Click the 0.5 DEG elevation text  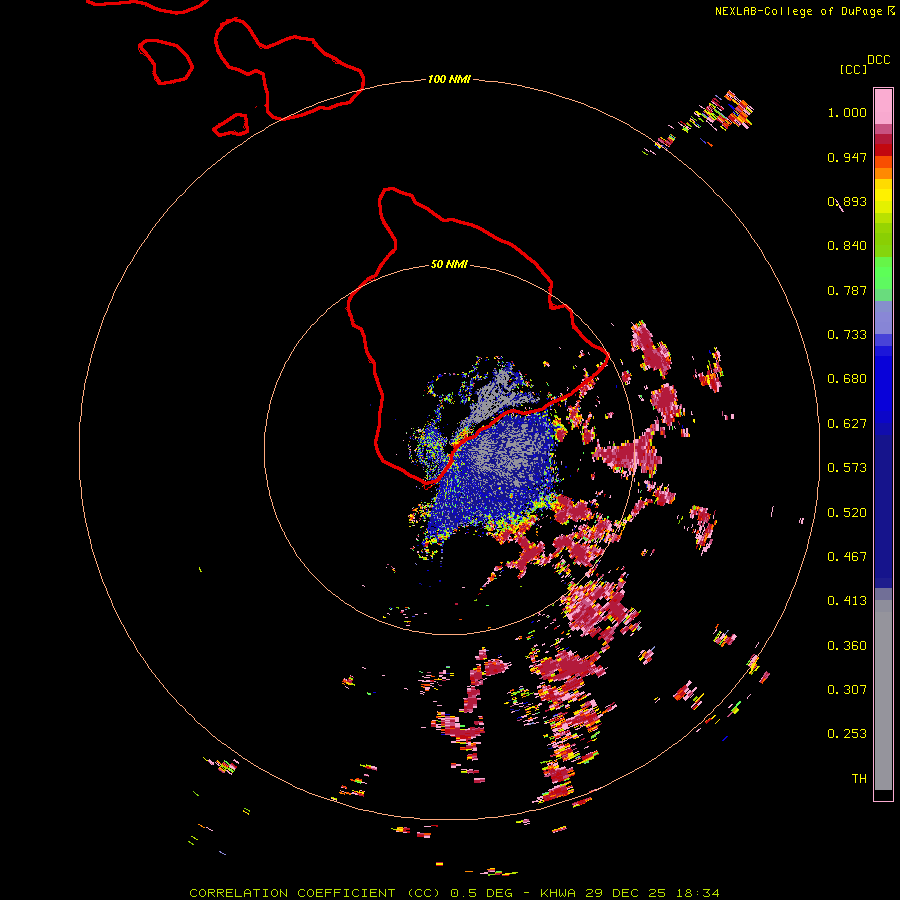(481, 893)
